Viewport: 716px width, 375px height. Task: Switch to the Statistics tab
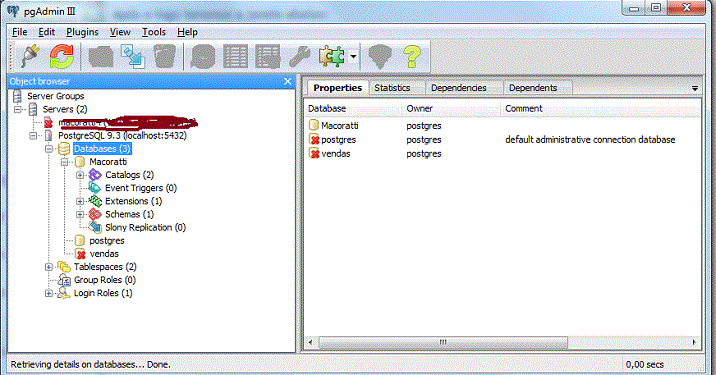point(392,88)
